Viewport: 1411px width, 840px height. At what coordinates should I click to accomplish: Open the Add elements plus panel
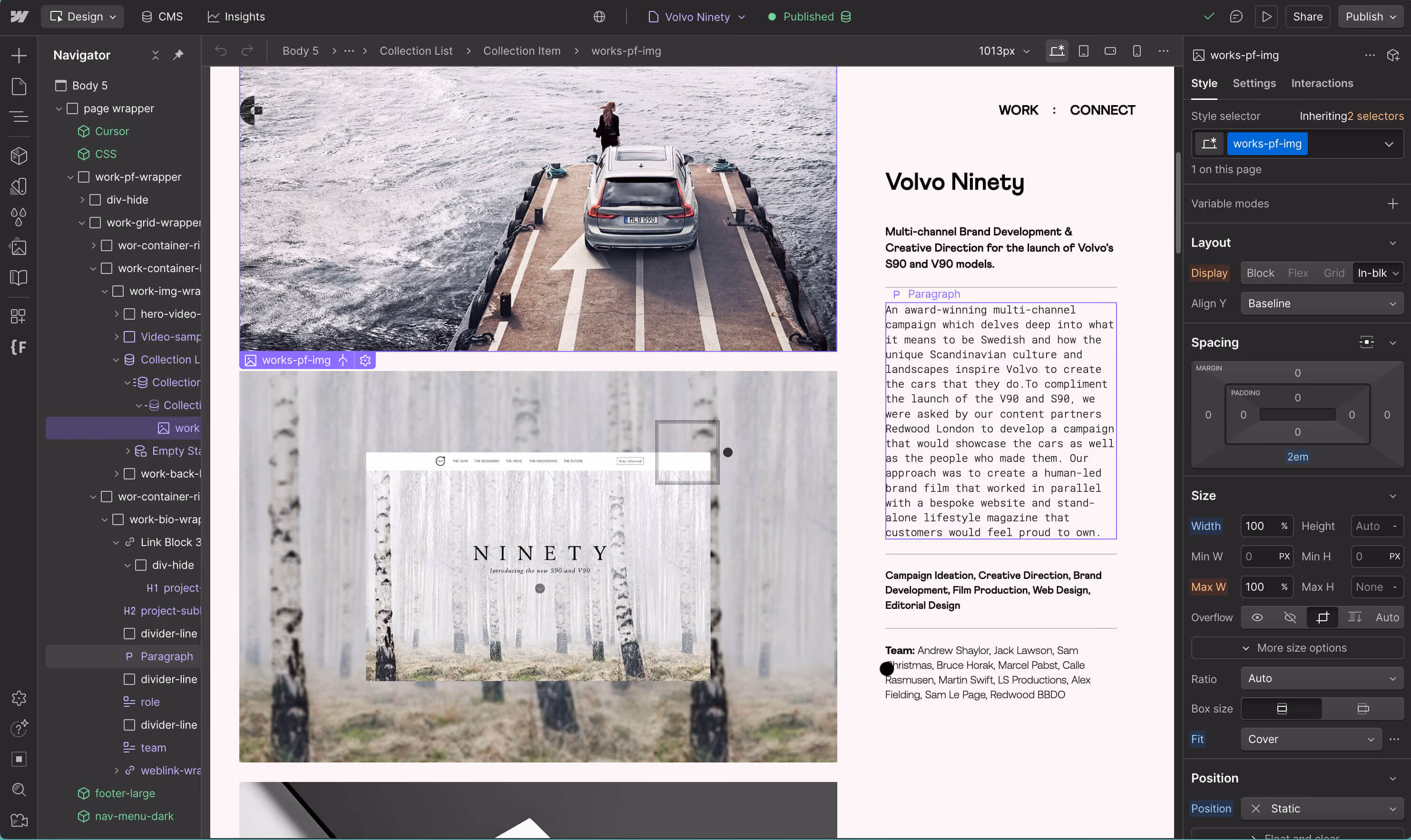[19, 55]
